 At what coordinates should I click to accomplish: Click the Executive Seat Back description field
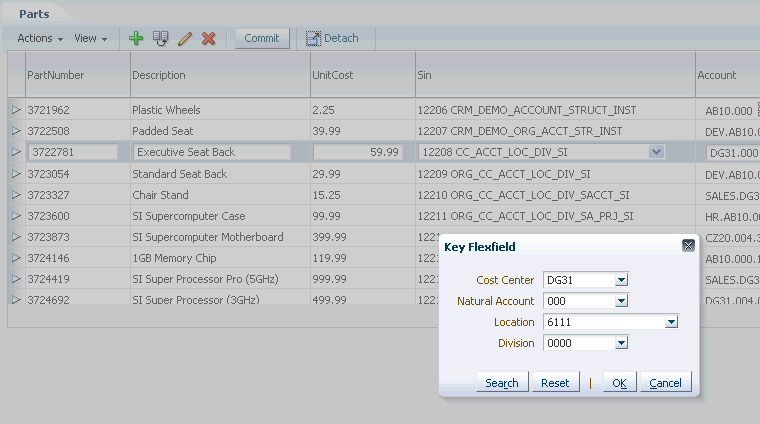(212, 152)
